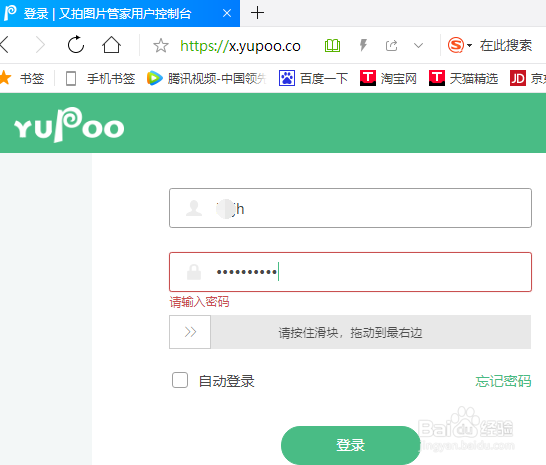Open the JD 京东 bookmark
Image resolution: width=546 pixels, height=465 pixels.
coord(528,78)
